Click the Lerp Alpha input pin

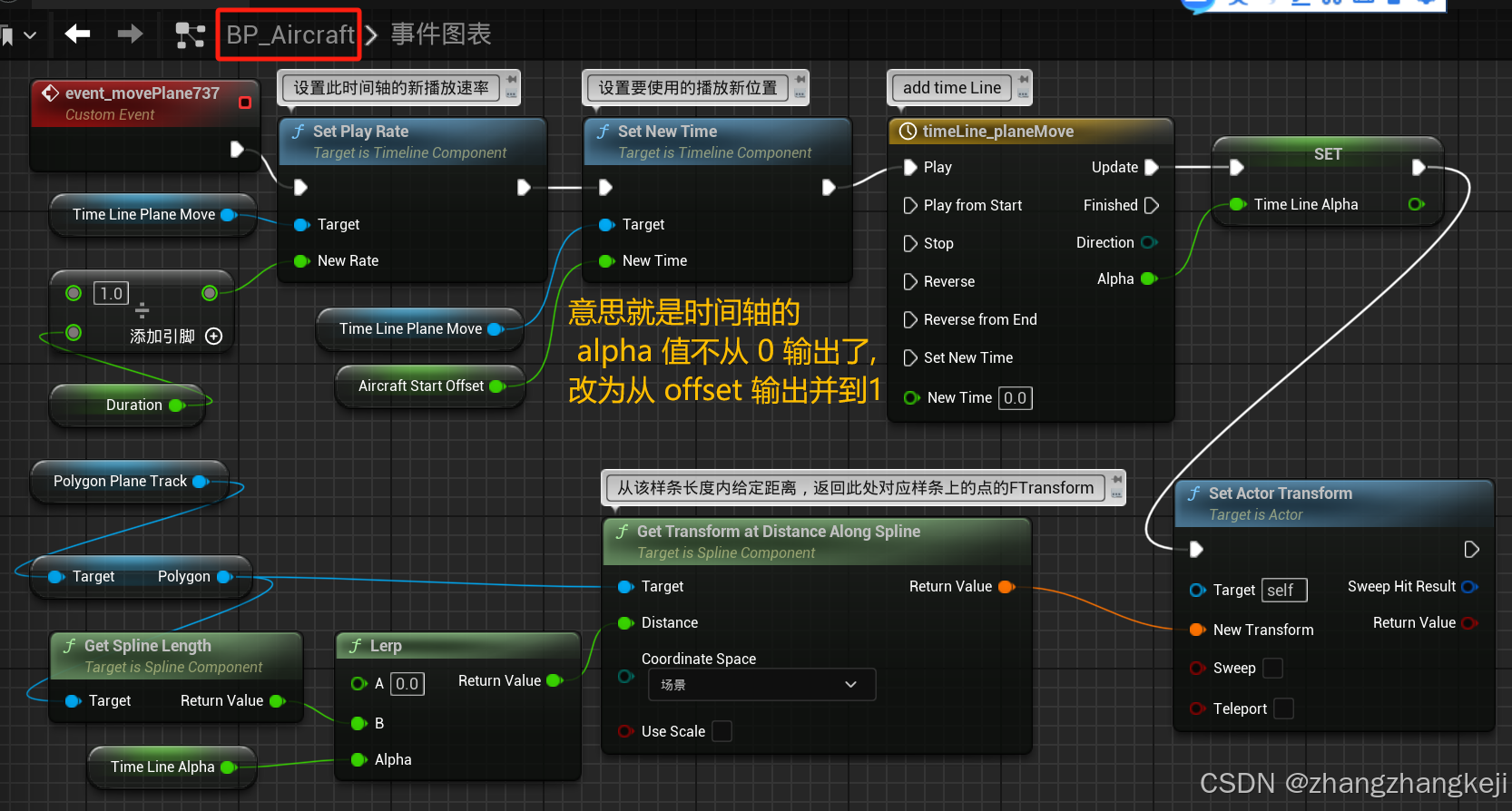click(x=359, y=759)
